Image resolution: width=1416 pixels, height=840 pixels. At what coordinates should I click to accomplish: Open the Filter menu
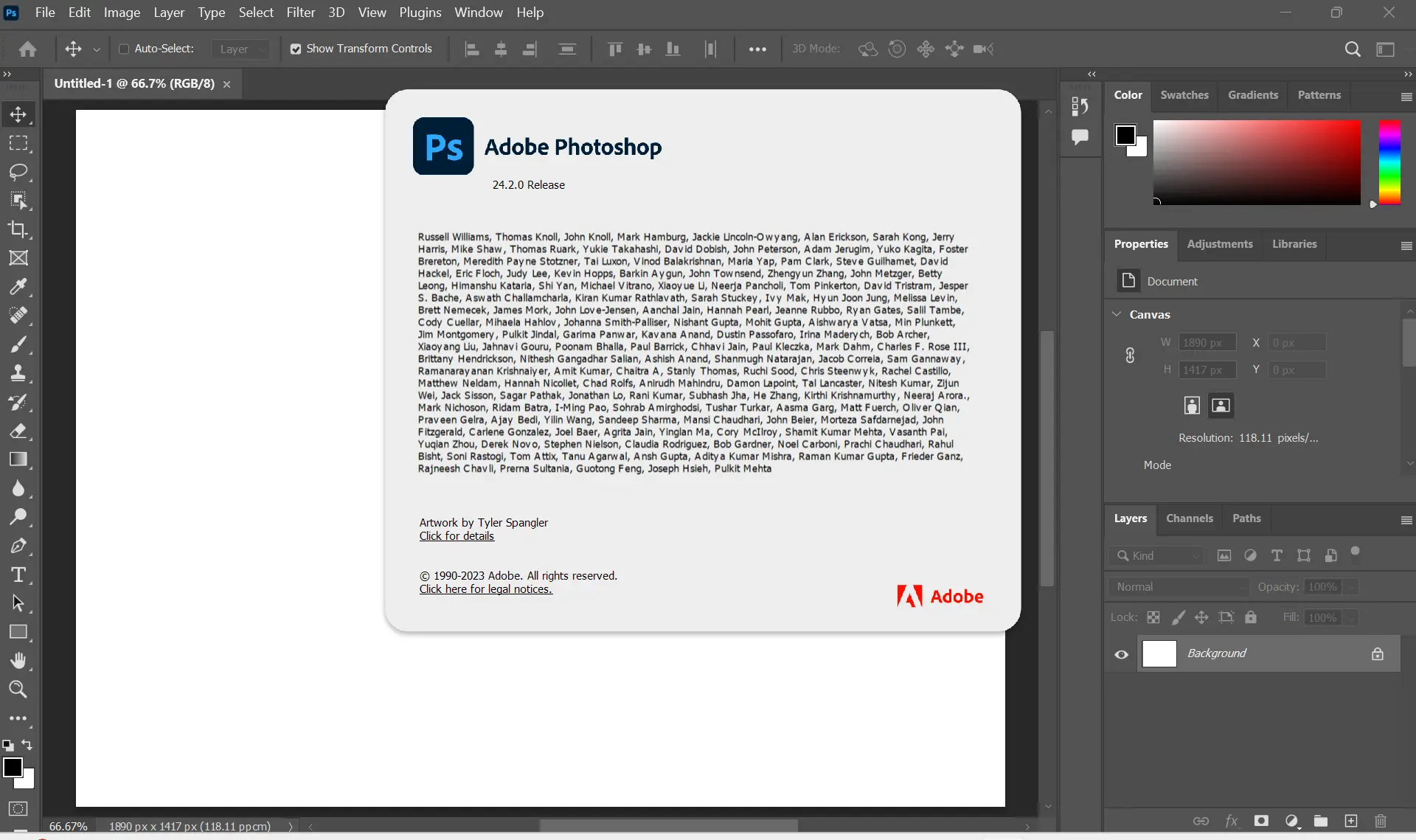click(x=301, y=13)
